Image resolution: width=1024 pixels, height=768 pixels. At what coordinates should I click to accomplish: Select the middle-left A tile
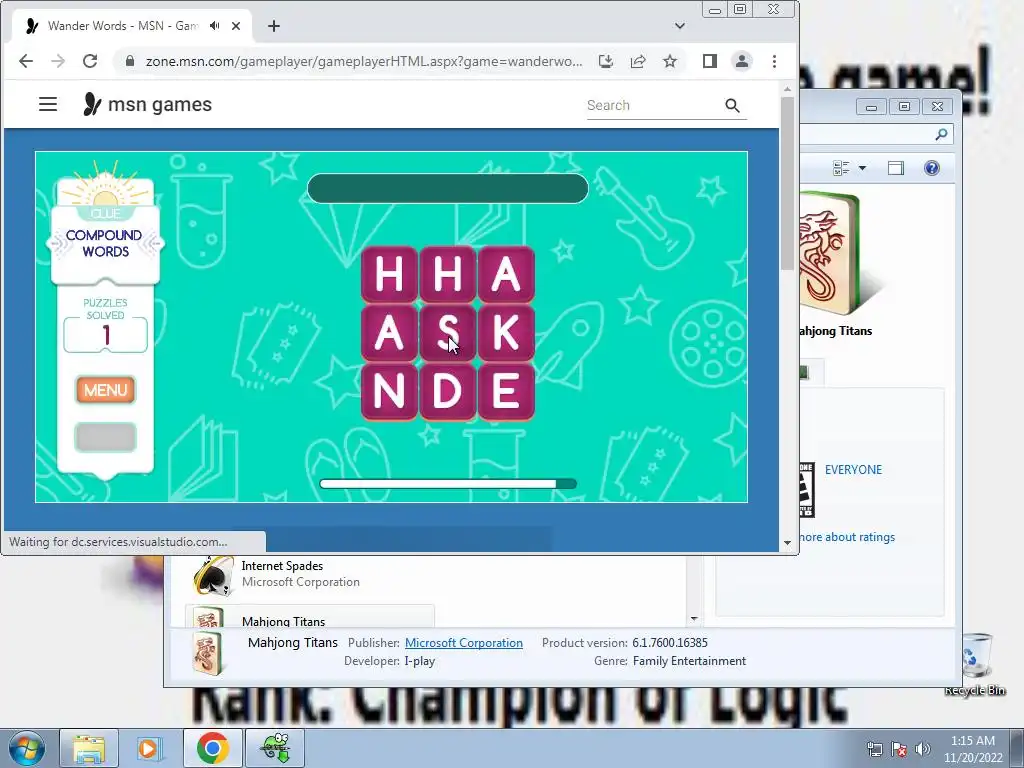[x=389, y=333]
